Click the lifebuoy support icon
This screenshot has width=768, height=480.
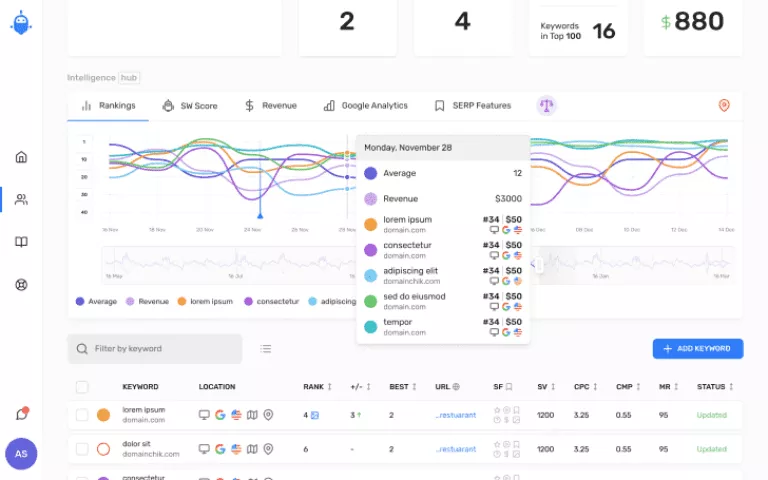pyautogui.click(x=21, y=284)
